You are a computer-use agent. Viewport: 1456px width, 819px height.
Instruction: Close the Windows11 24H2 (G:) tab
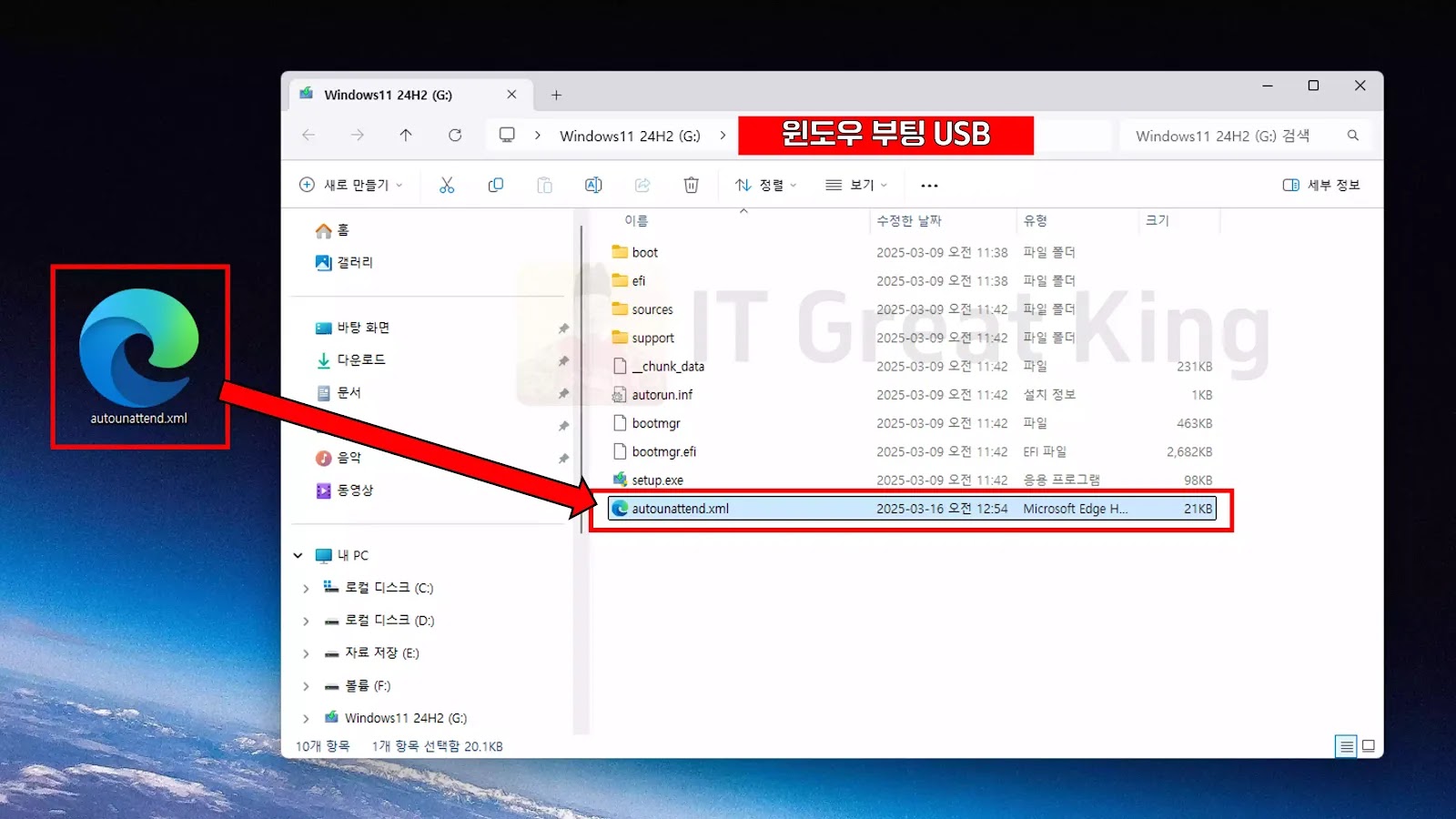click(x=511, y=95)
